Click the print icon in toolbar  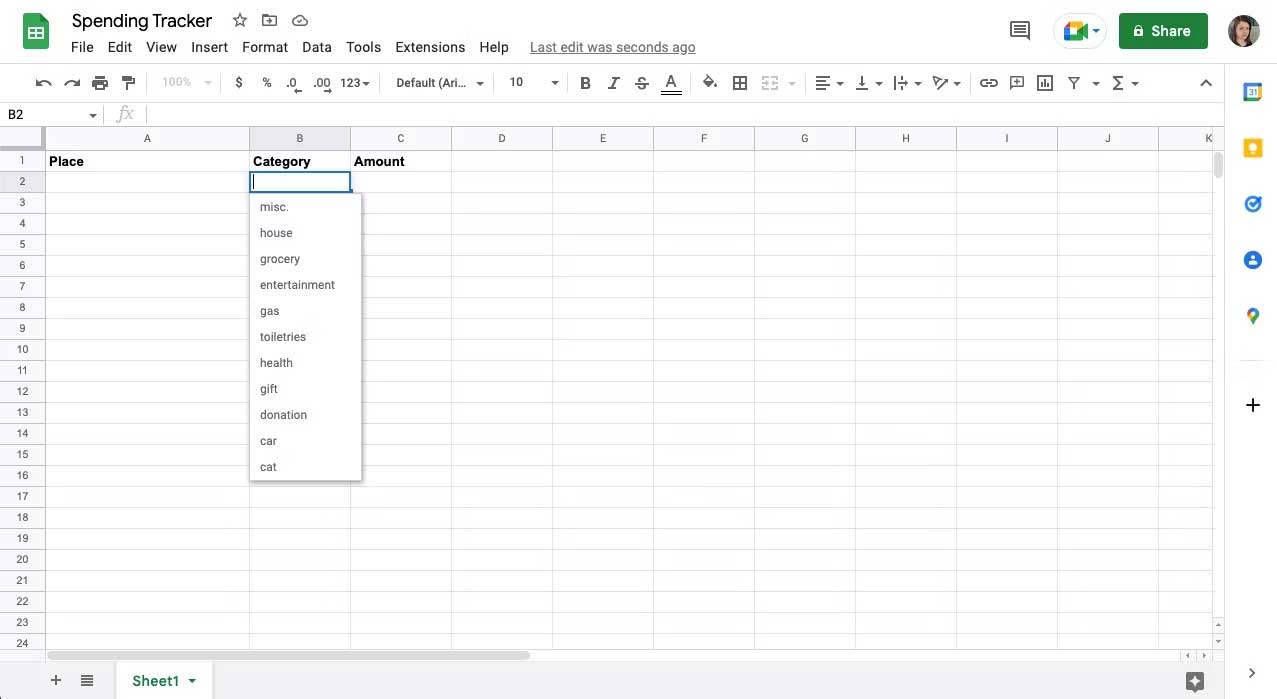100,83
